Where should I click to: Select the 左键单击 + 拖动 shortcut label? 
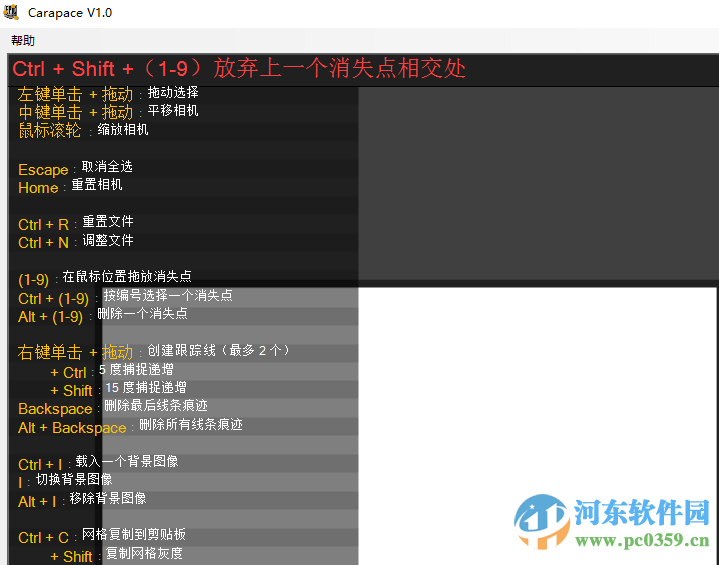75,94
